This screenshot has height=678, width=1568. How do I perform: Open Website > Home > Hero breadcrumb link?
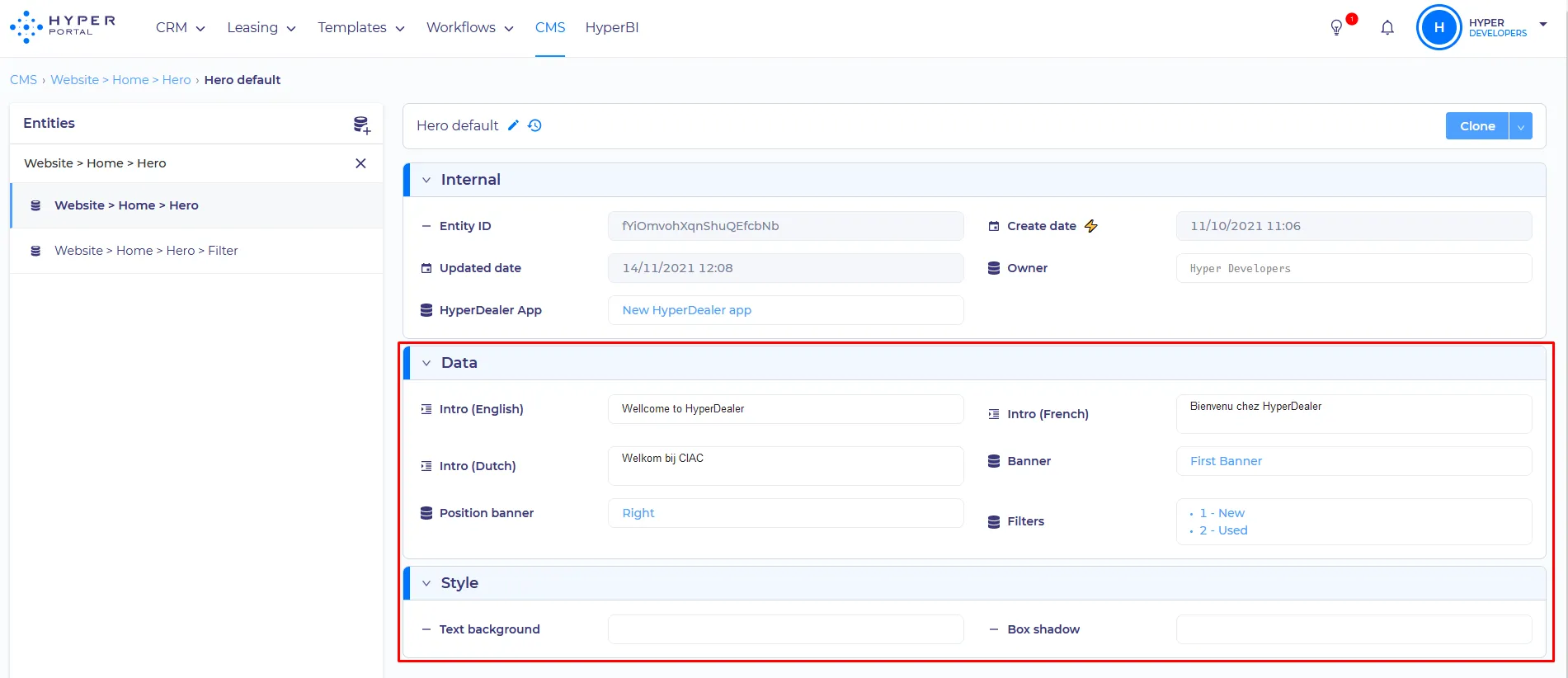coord(120,80)
